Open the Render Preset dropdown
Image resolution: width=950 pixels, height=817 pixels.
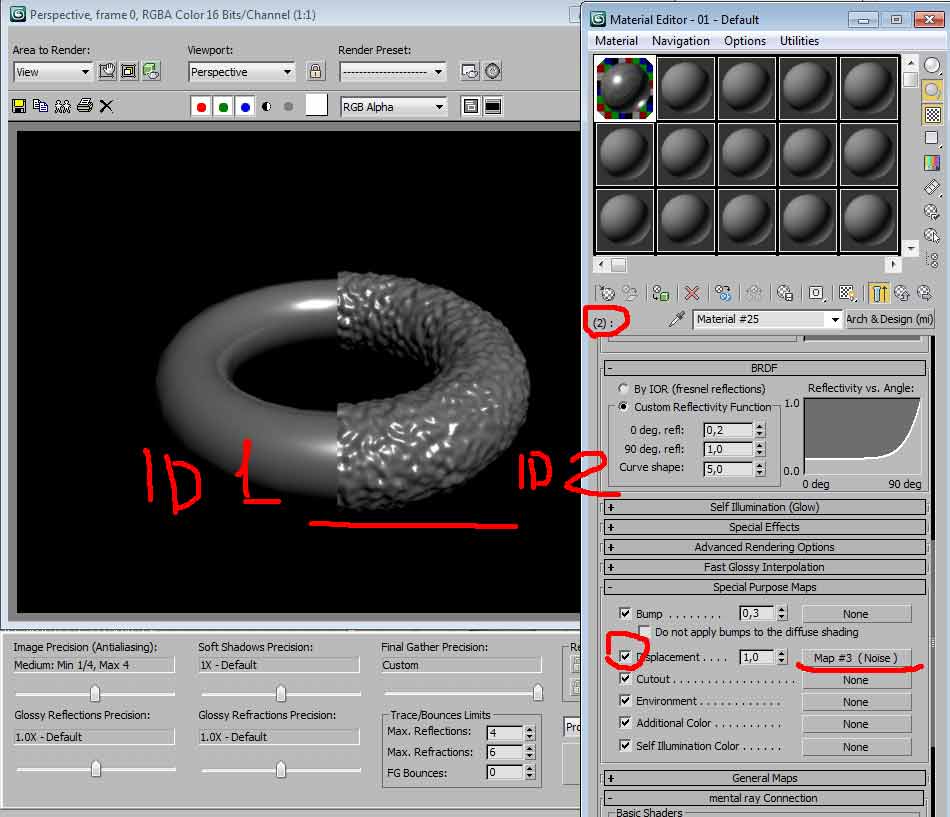click(393, 72)
